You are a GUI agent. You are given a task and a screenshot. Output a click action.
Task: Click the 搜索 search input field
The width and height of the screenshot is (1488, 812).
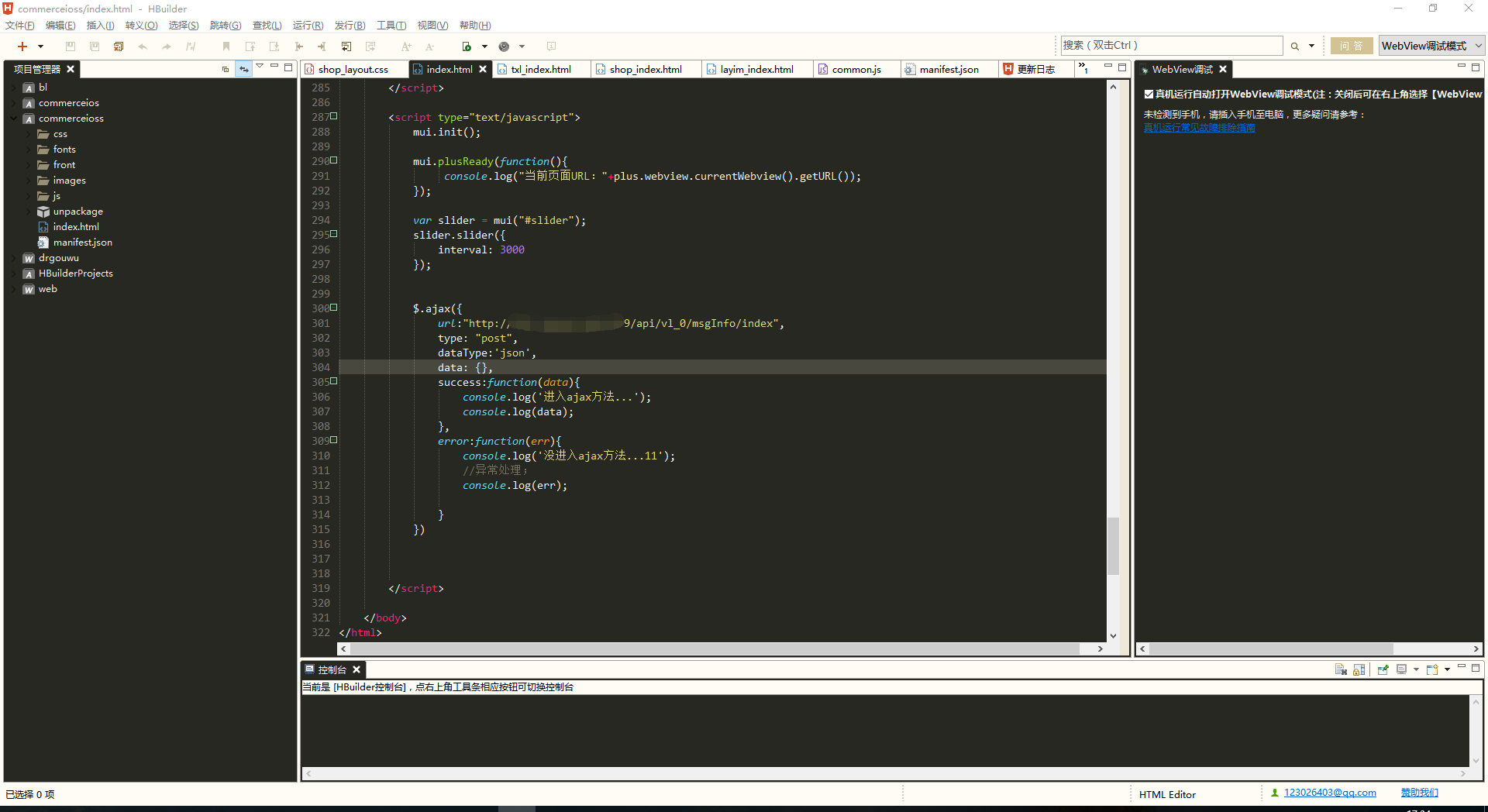pyautogui.click(x=1170, y=46)
